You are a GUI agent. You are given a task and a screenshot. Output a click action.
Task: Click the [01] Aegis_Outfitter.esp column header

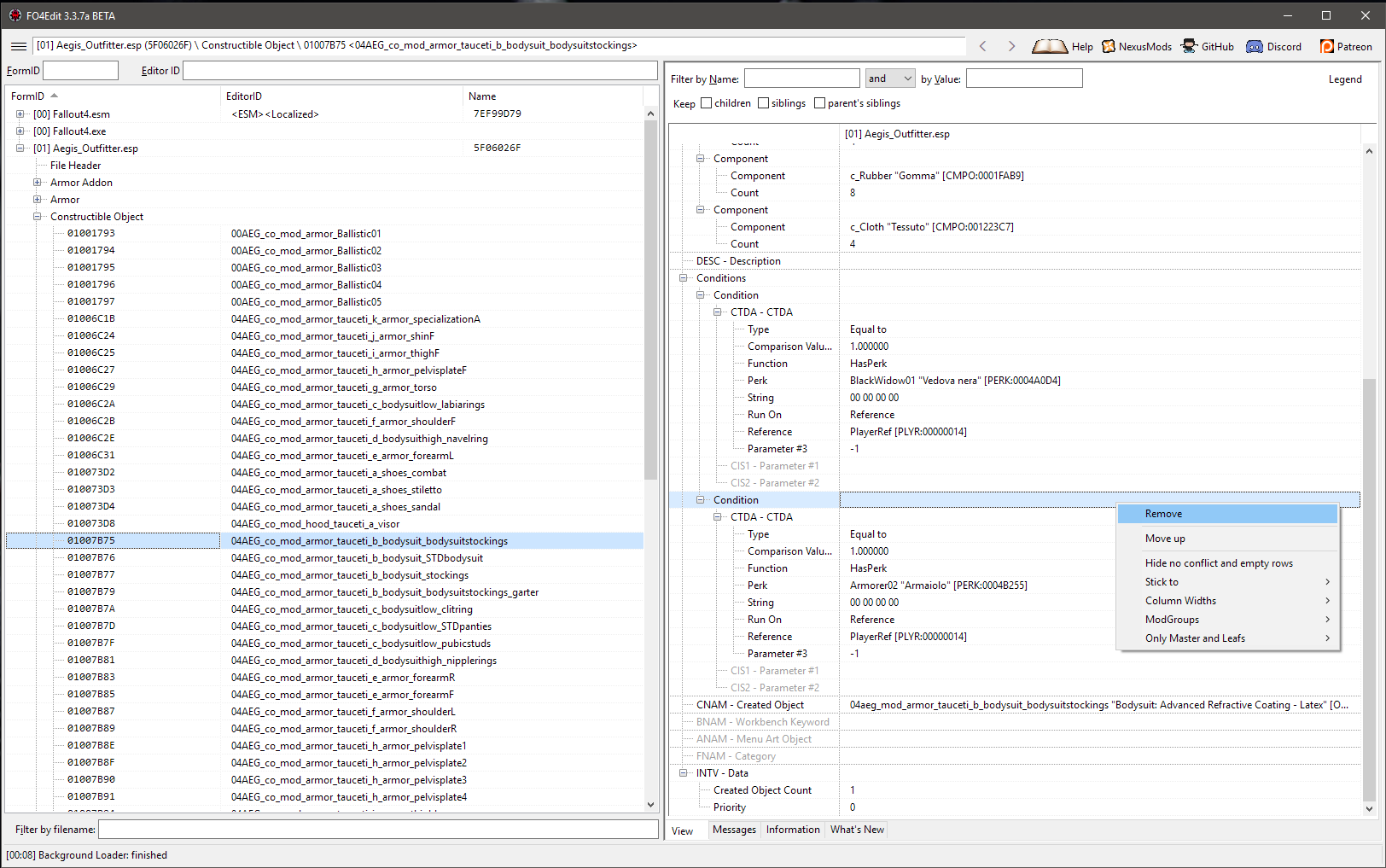[x=1099, y=134]
